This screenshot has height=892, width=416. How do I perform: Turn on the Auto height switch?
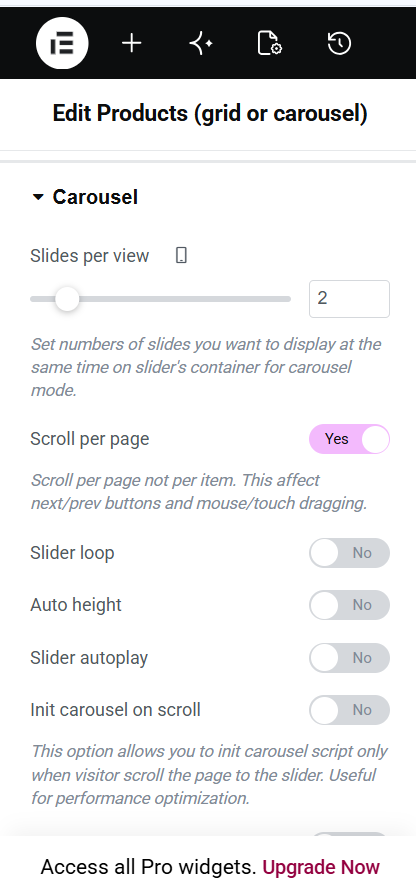click(349, 605)
